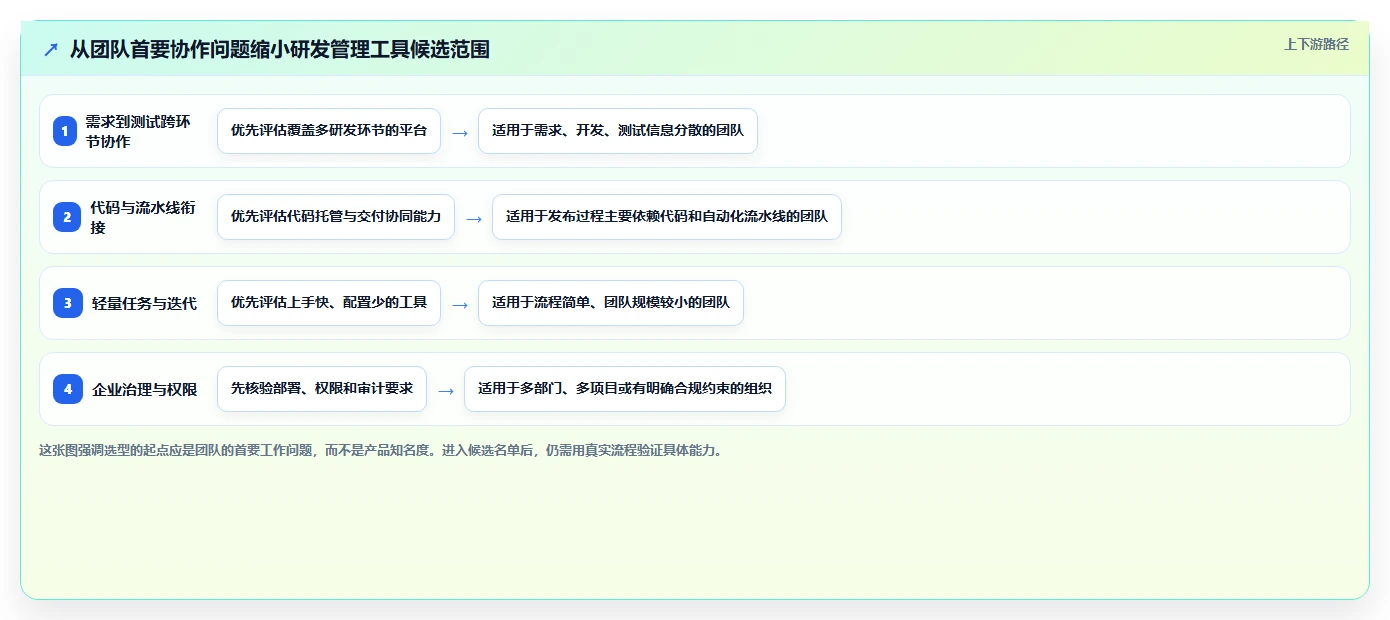The height and width of the screenshot is (620, 1390).
Task: Select the 代码与流水线衔接 row label
Action: click(x=143, y=217)
